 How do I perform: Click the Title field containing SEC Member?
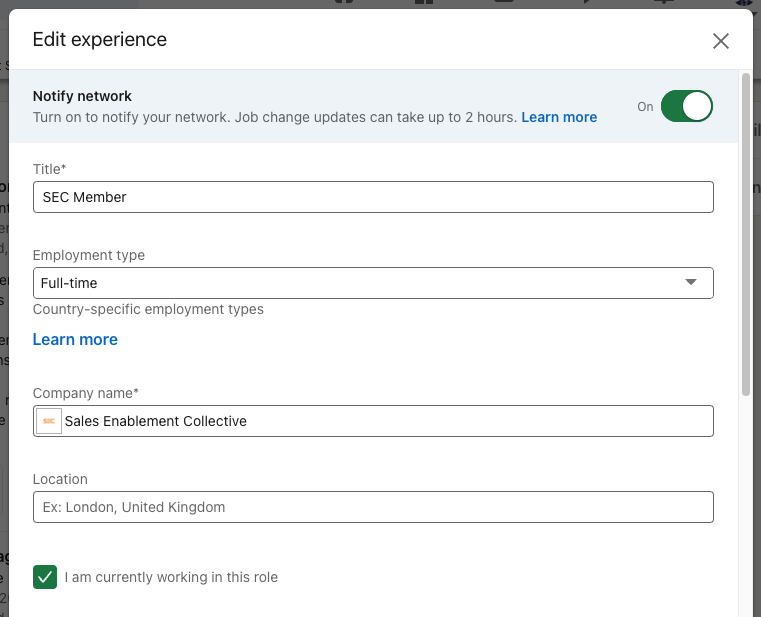click(x=373, y=197)
